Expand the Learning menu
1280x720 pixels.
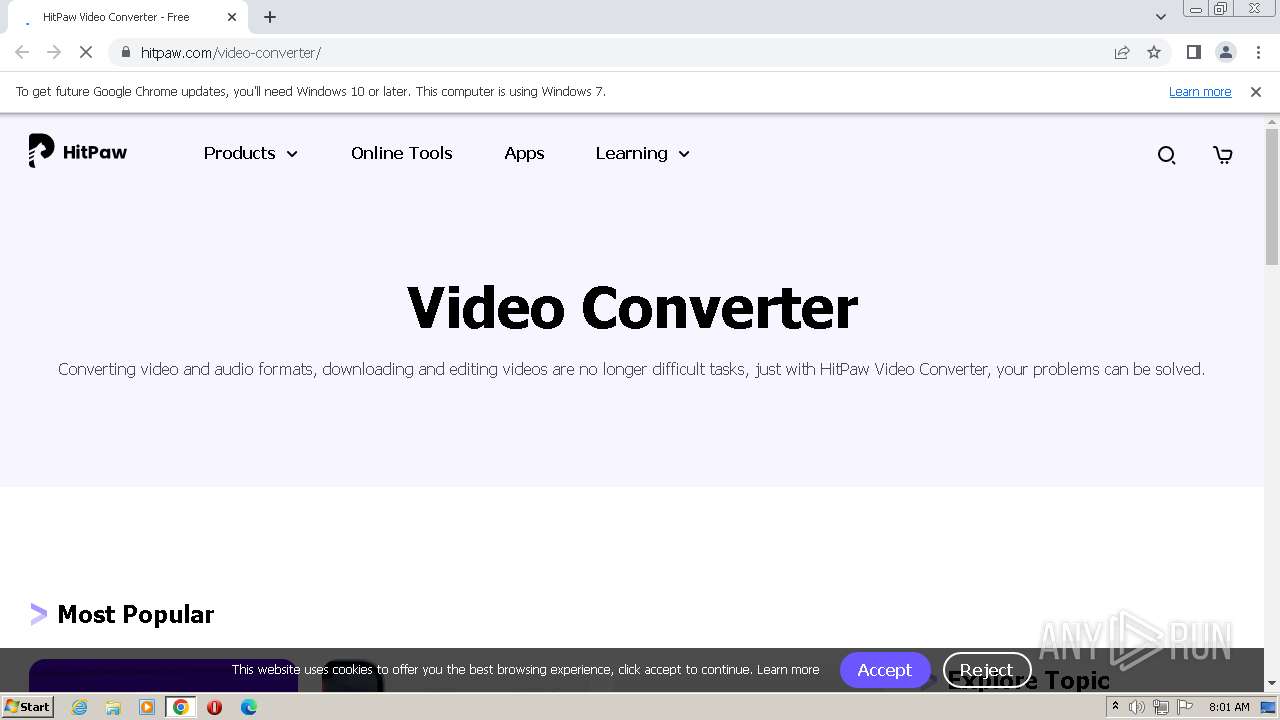(x=642, y=153)
